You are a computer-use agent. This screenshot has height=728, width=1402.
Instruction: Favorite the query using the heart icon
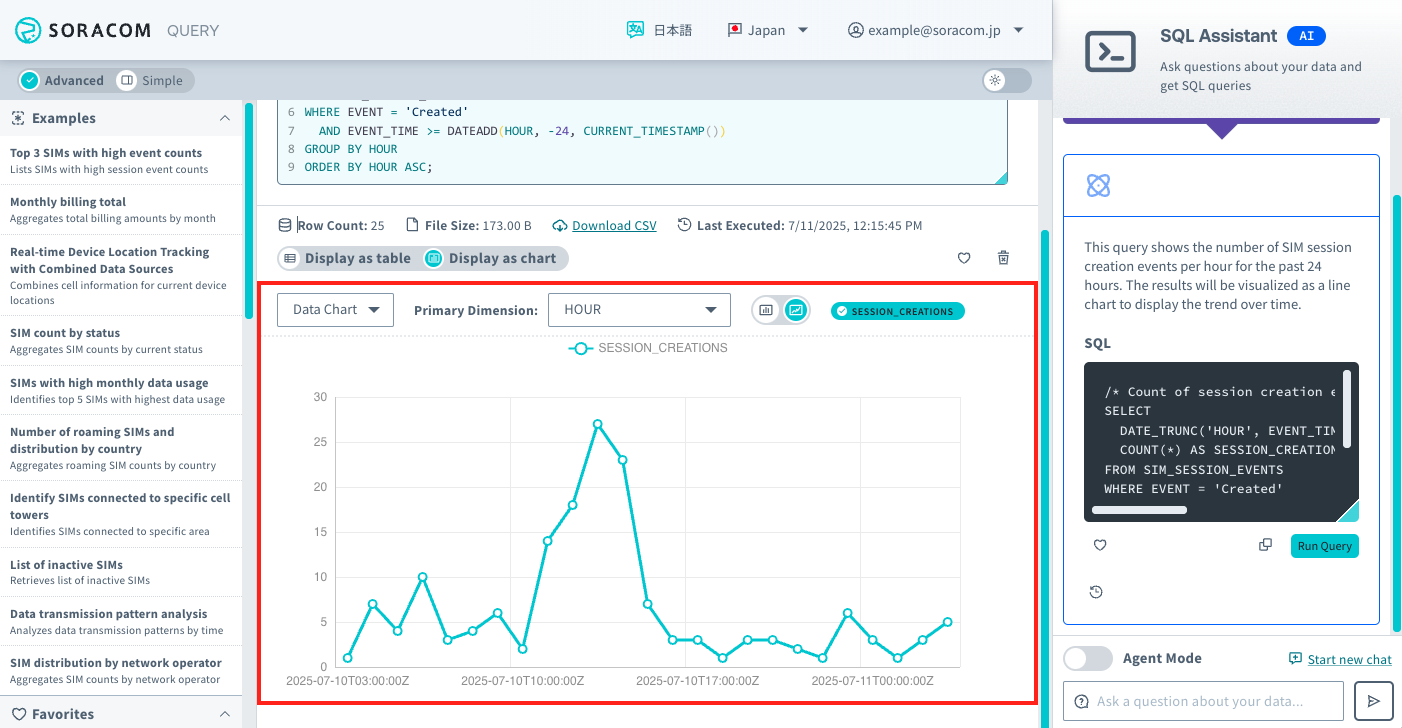[x=963, y=258]
